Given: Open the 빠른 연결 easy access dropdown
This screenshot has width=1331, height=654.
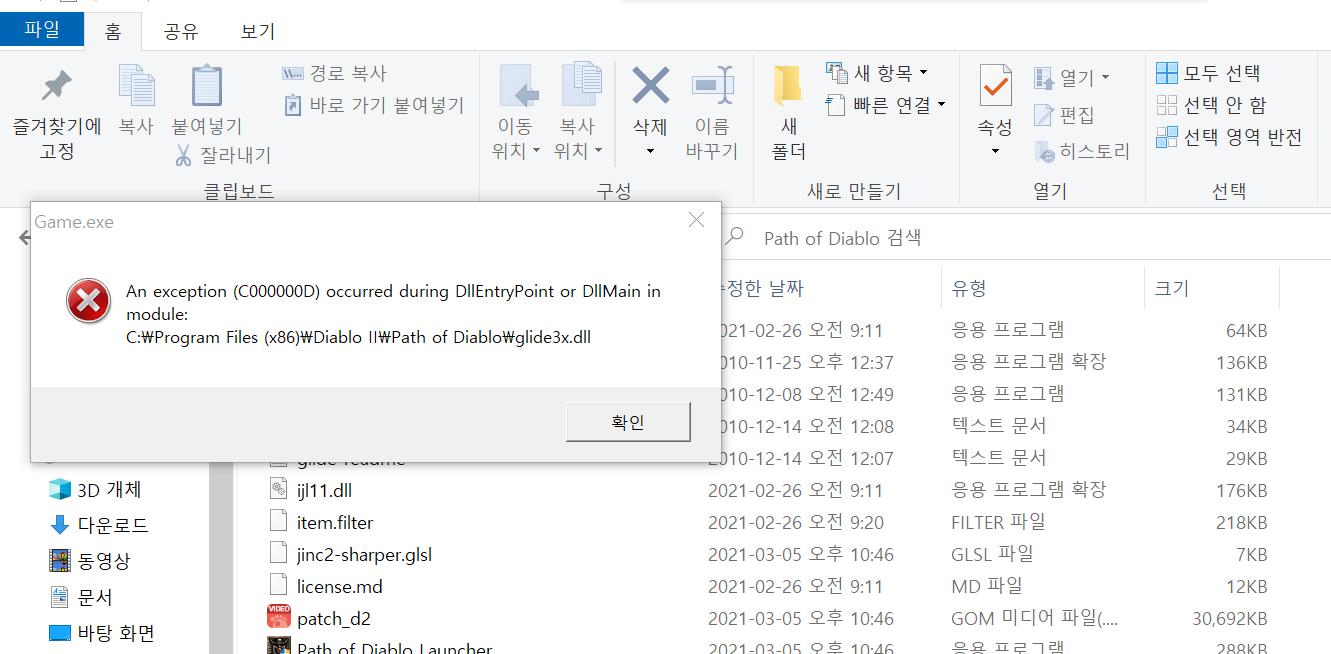Looking at the screenshot, I should [886, 105].
